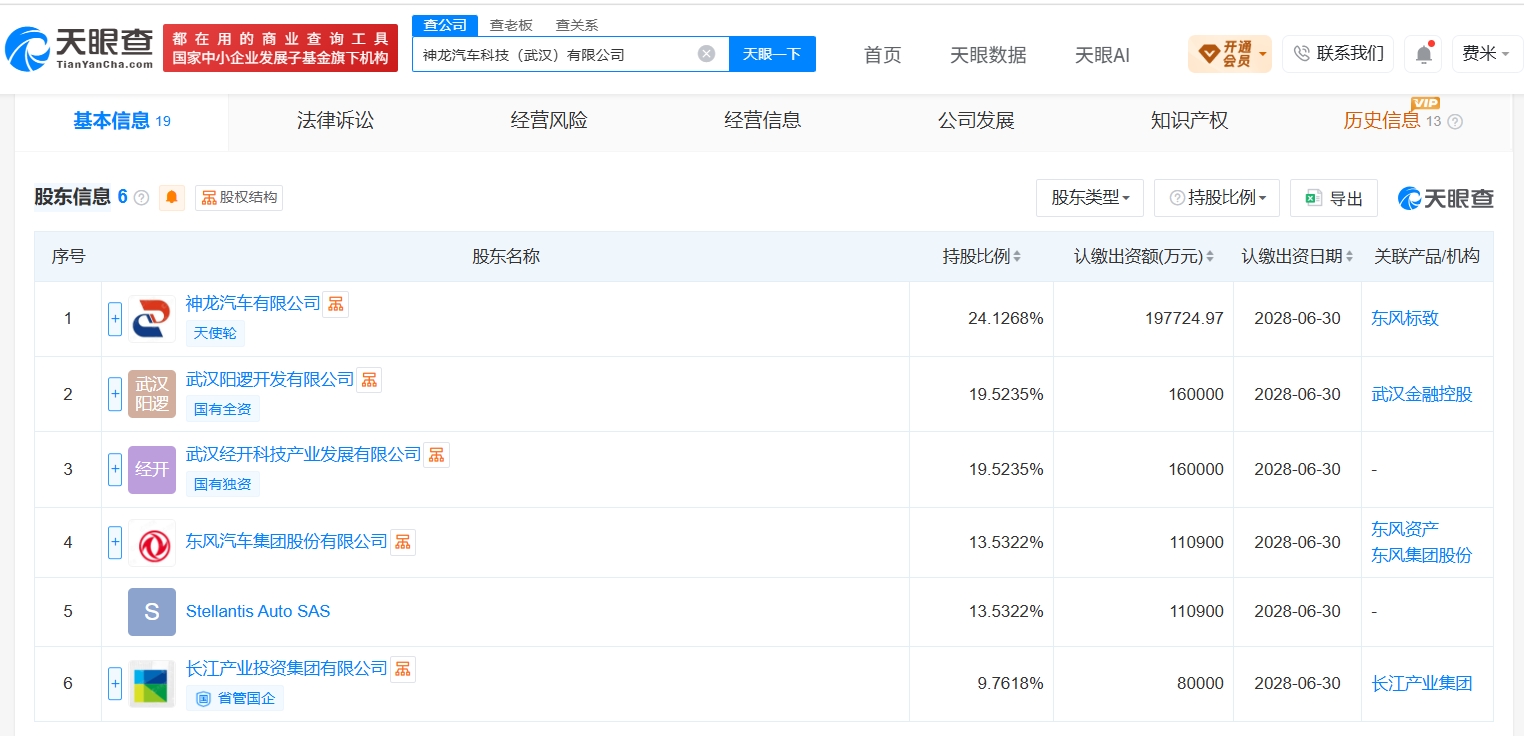Open help icon next to 股东信息

tap(141, 198)
